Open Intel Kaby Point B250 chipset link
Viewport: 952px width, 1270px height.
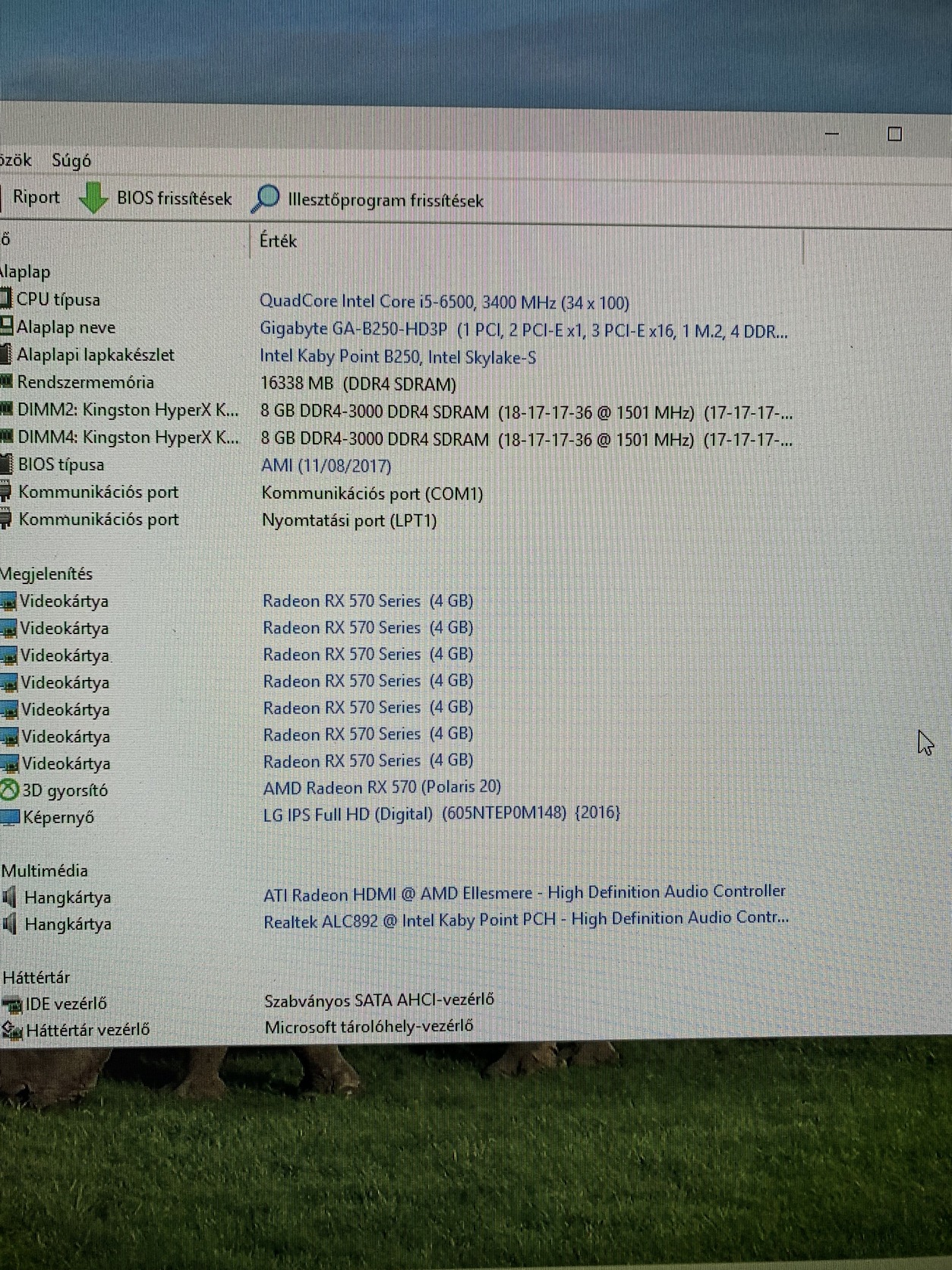tap(398, 357)
